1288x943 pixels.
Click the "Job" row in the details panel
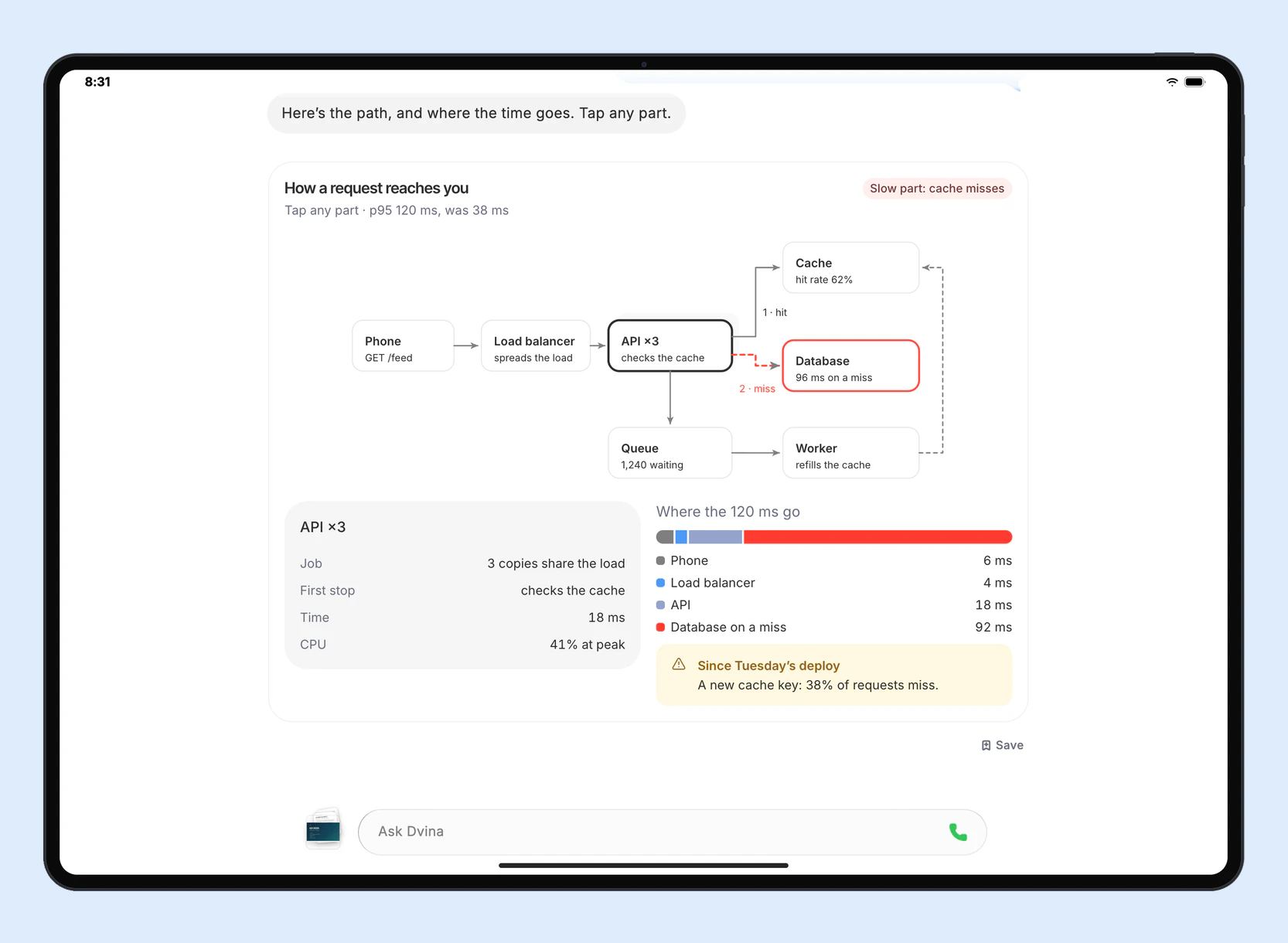click(x=462, y=564)
